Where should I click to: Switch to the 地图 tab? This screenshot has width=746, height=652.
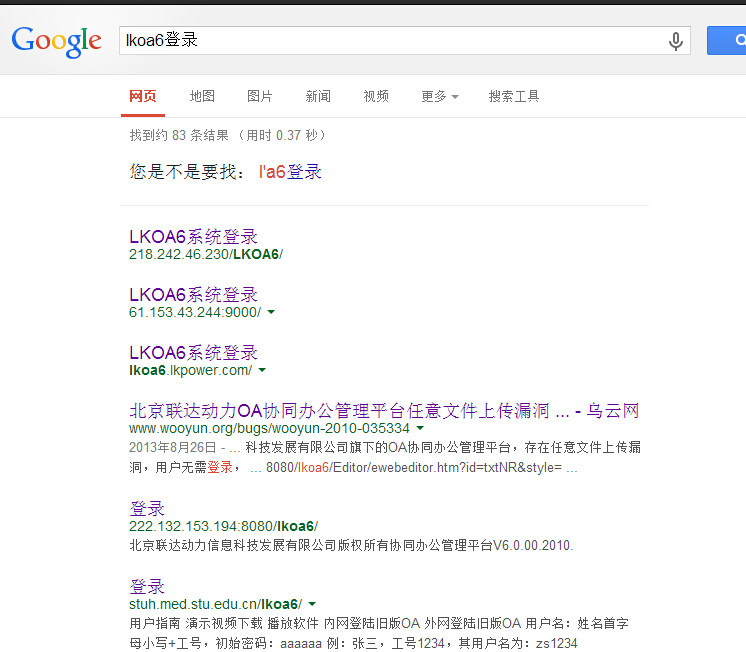click(202, 97)
